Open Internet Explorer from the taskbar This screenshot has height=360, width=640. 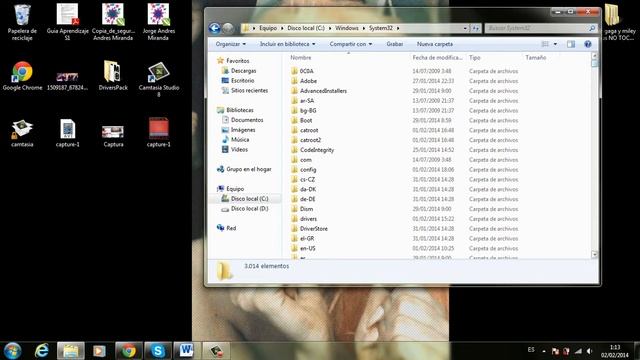(42, 351)
